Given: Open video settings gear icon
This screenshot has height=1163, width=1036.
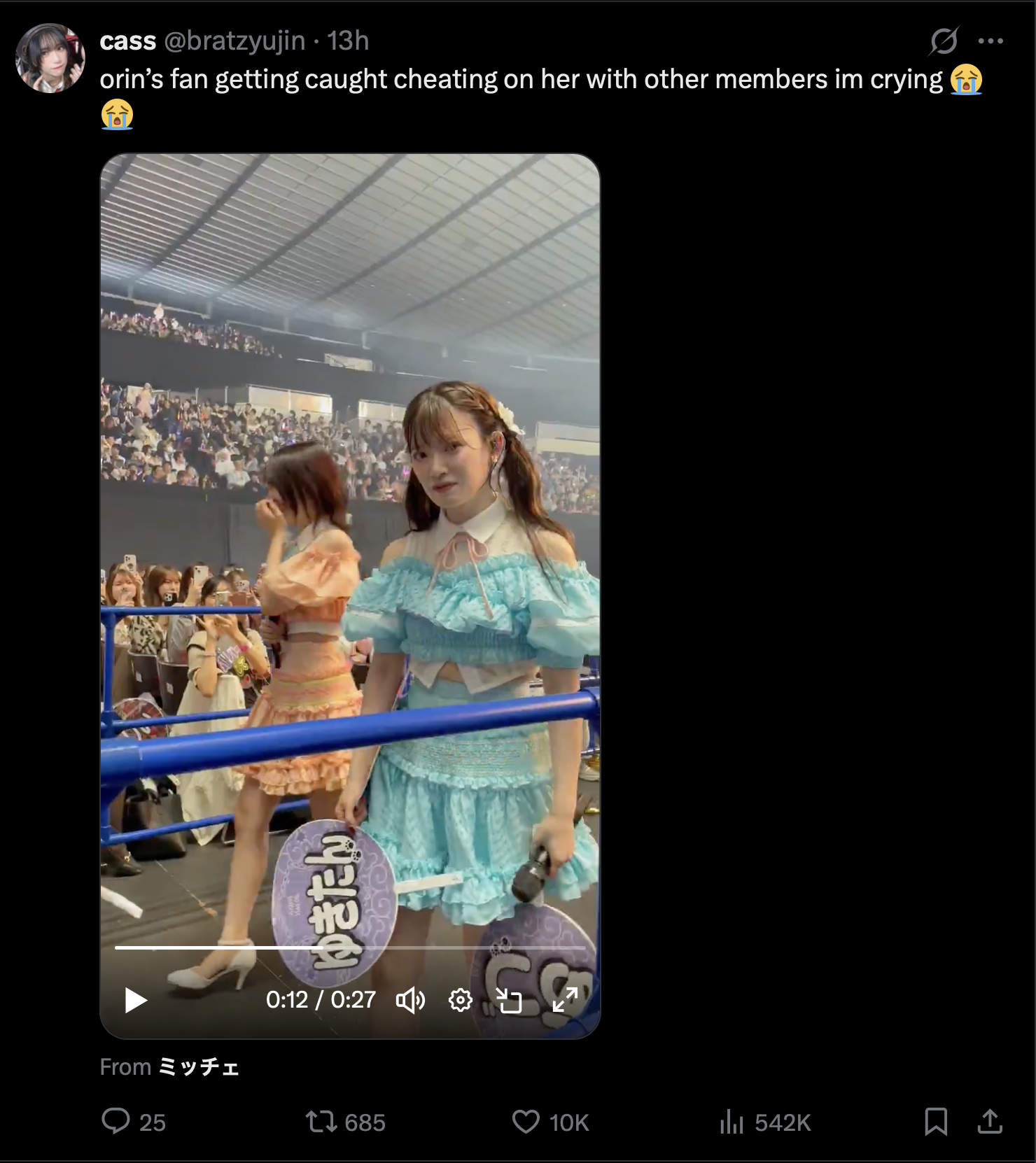Looking at the screenshot, I should [x=460, y=1000].
